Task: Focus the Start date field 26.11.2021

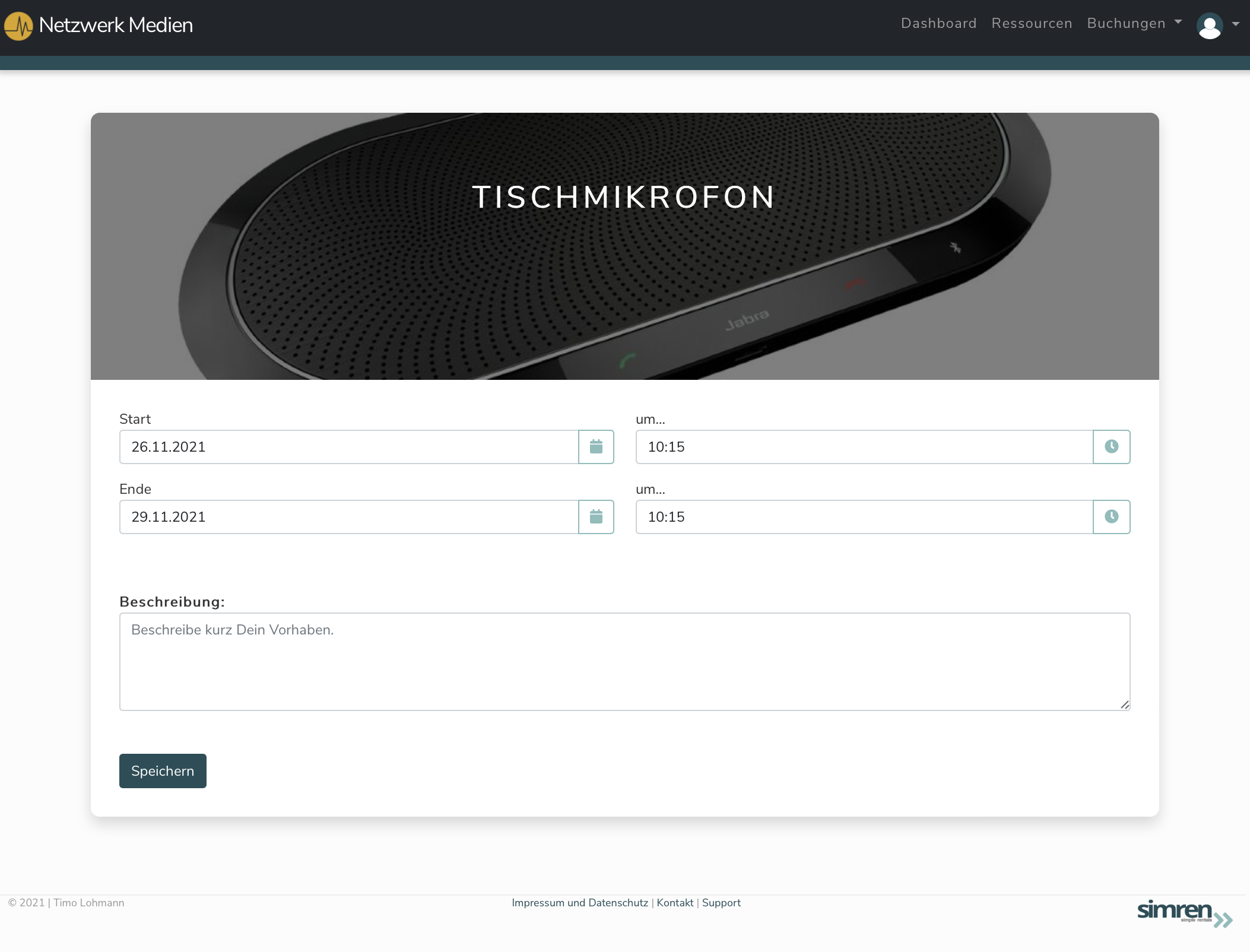Action: point(349,447)
